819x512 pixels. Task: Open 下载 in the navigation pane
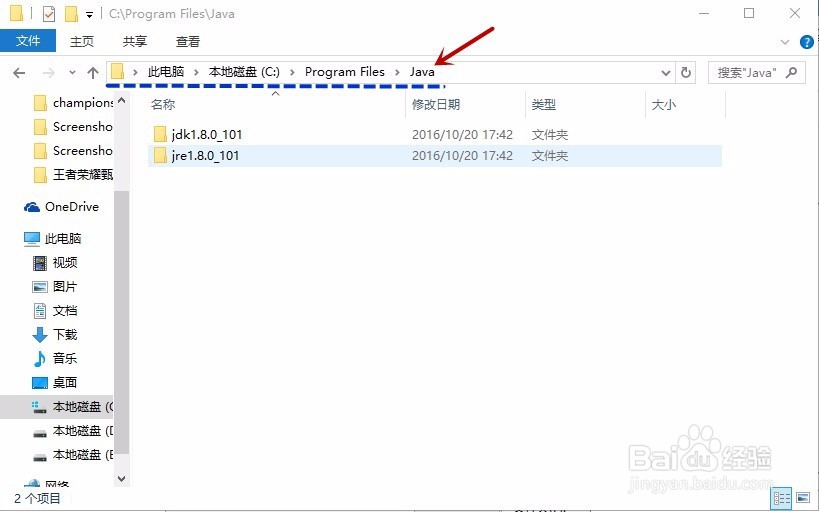(65, 334)
